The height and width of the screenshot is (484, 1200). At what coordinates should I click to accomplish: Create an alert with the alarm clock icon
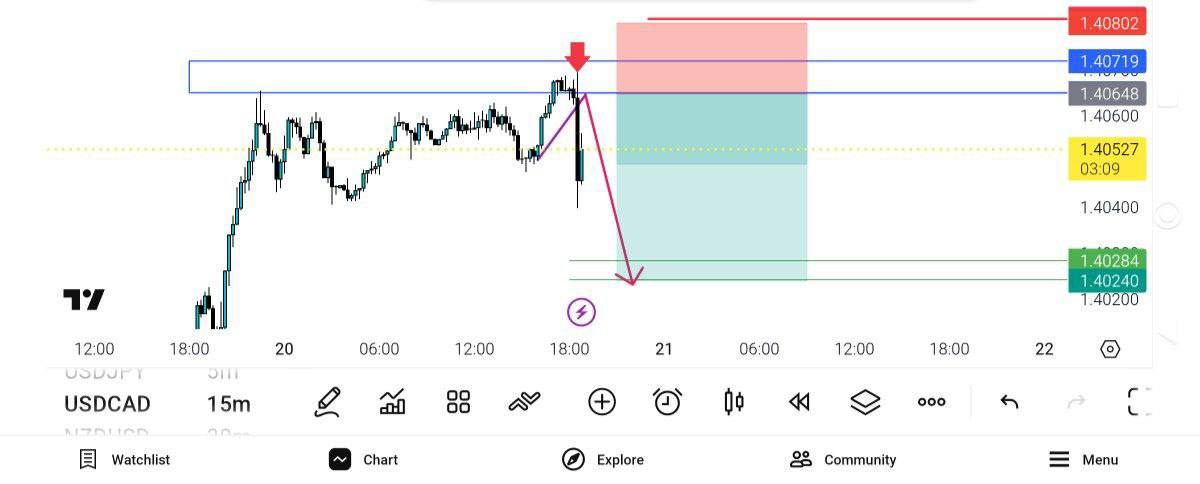(x=667, y=402)
